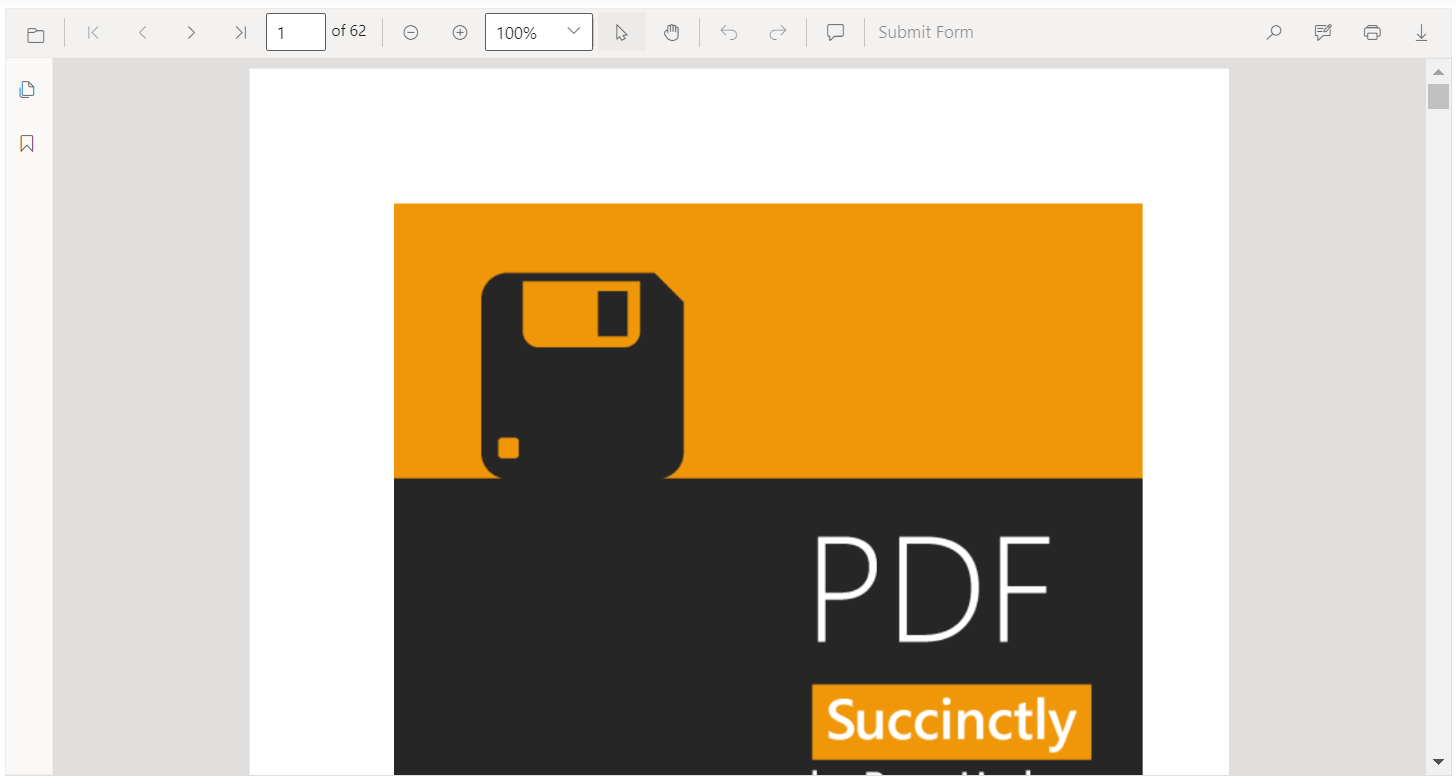Screen dimensions: 1456x783
Task: Add a comment with the speech bubble icon
Action: tap(836, 33)
